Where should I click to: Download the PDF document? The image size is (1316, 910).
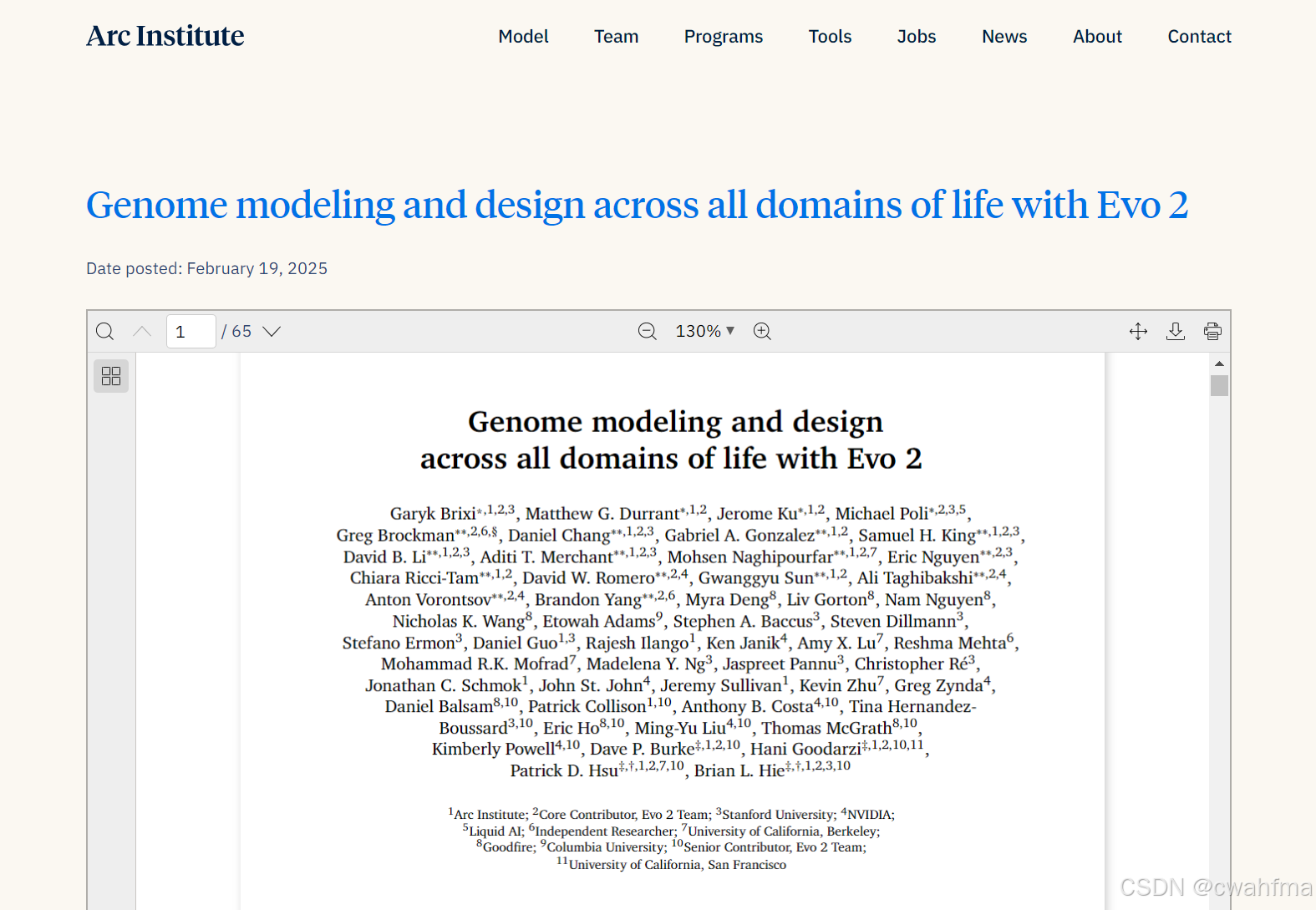click(x=1176, y=331)
